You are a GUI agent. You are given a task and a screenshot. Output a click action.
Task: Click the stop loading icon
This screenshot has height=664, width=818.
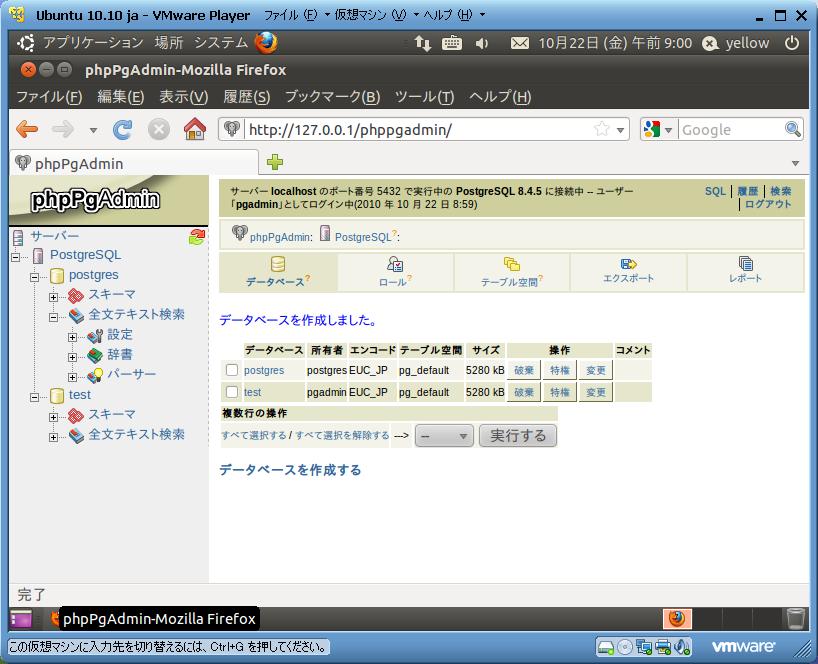click(x=159, y=129)
